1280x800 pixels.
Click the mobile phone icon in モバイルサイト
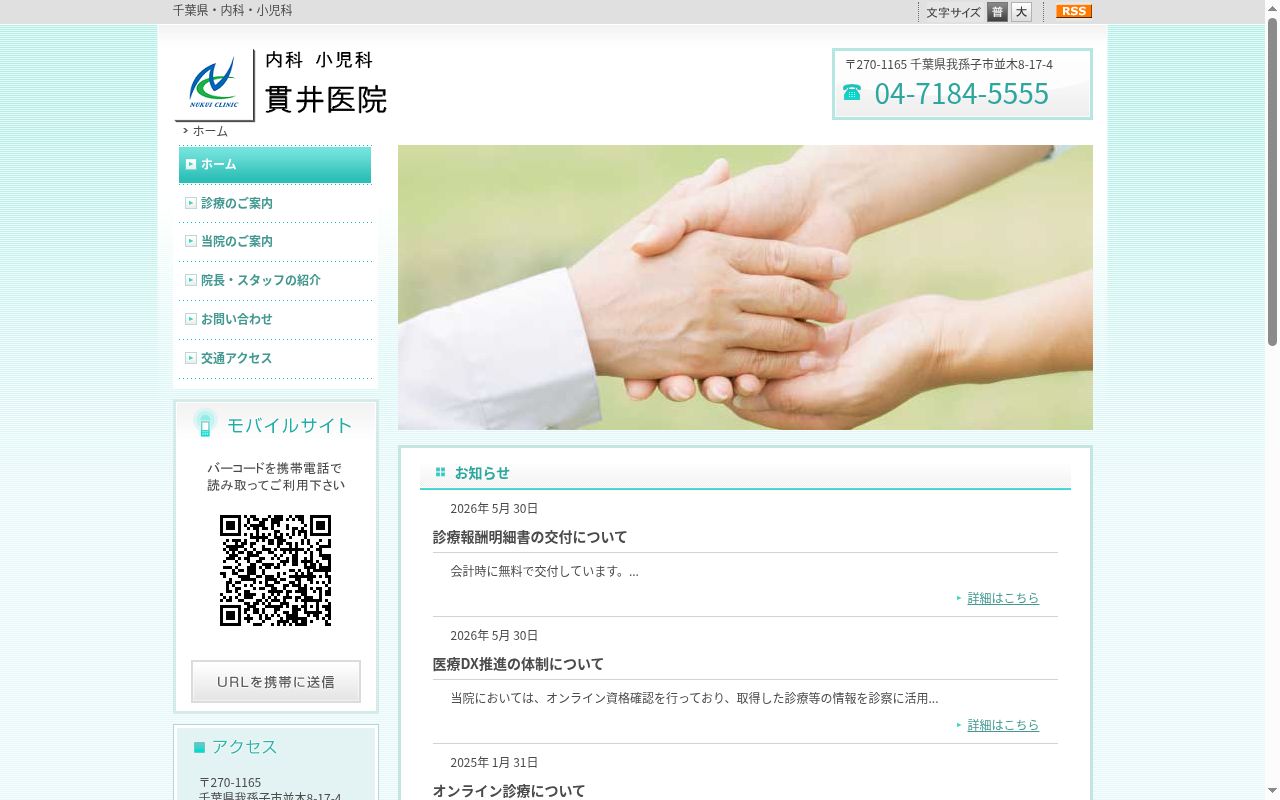tap(205, 424)
